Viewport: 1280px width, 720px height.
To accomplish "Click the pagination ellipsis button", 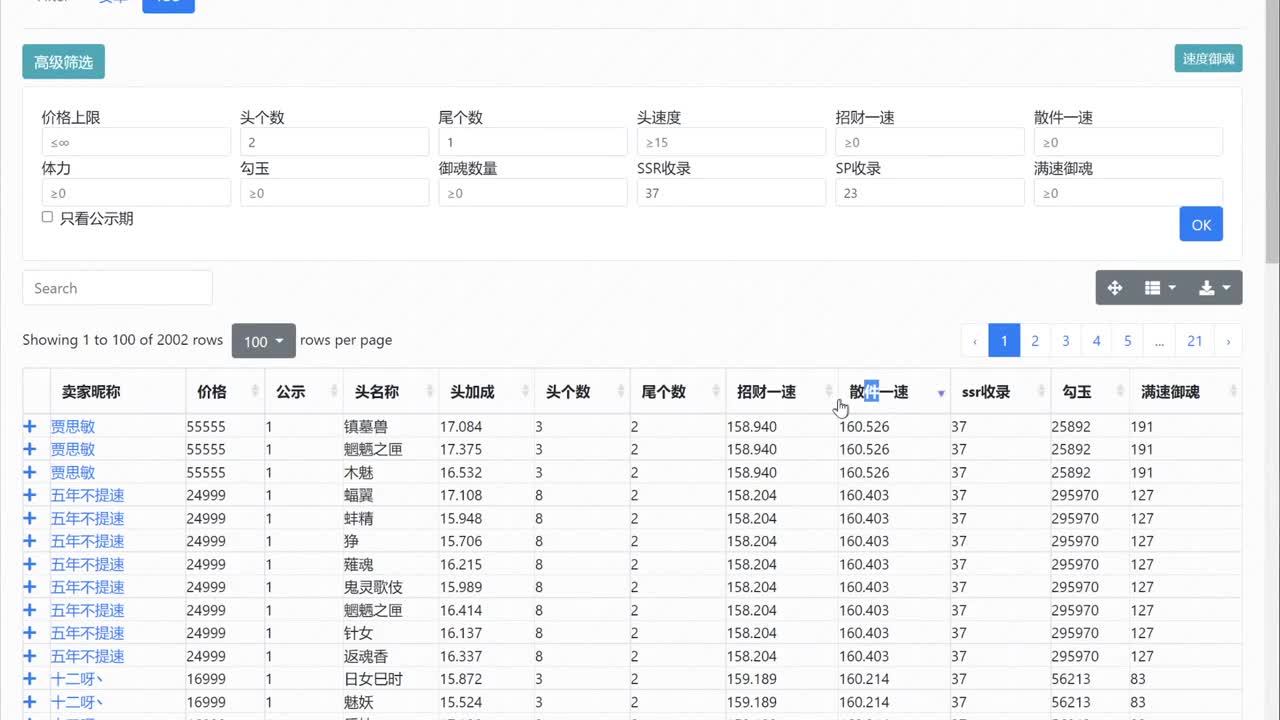I will click(x=1159, y=341).
